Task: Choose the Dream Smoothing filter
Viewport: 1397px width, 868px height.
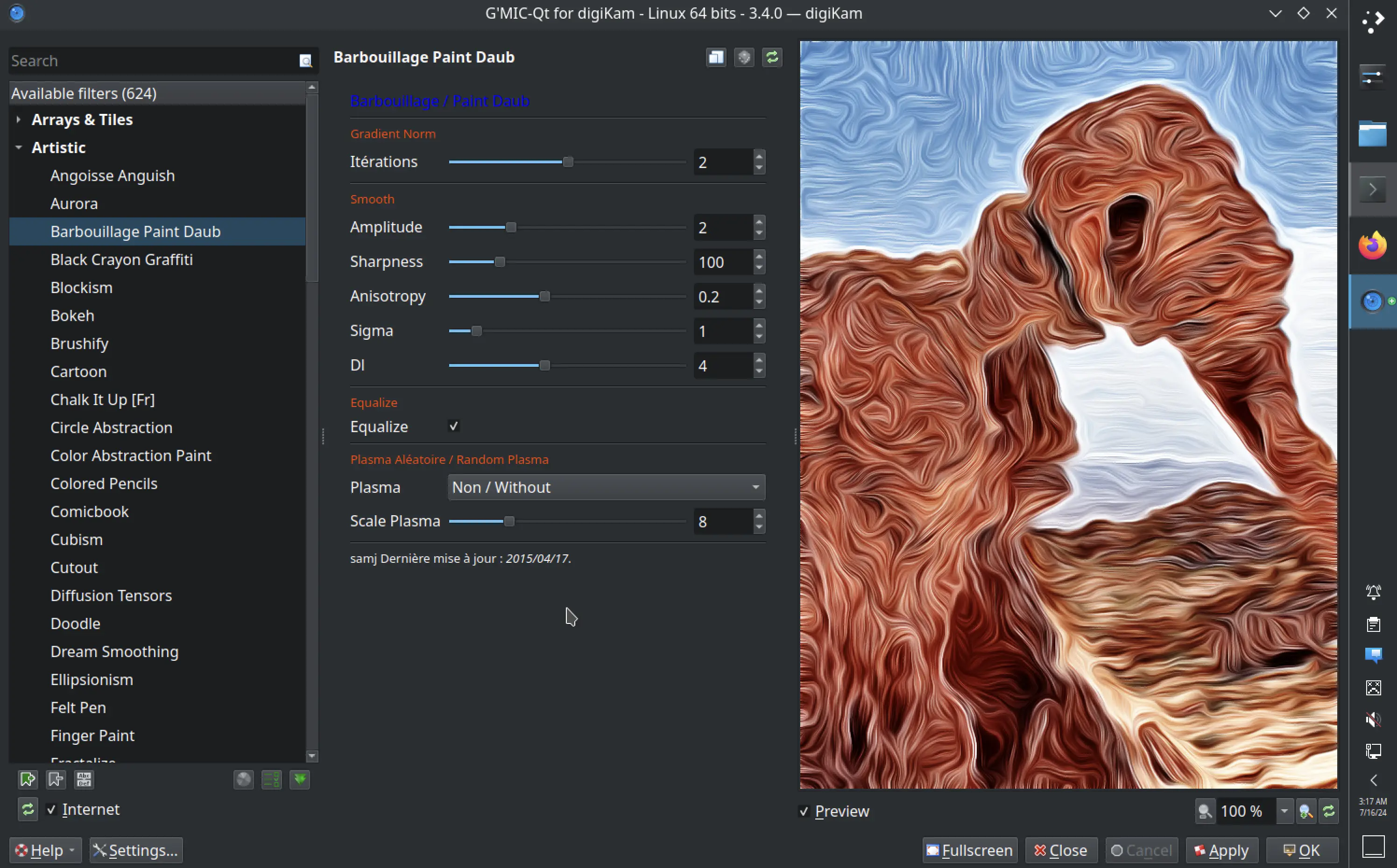Action: coord(114,651)
